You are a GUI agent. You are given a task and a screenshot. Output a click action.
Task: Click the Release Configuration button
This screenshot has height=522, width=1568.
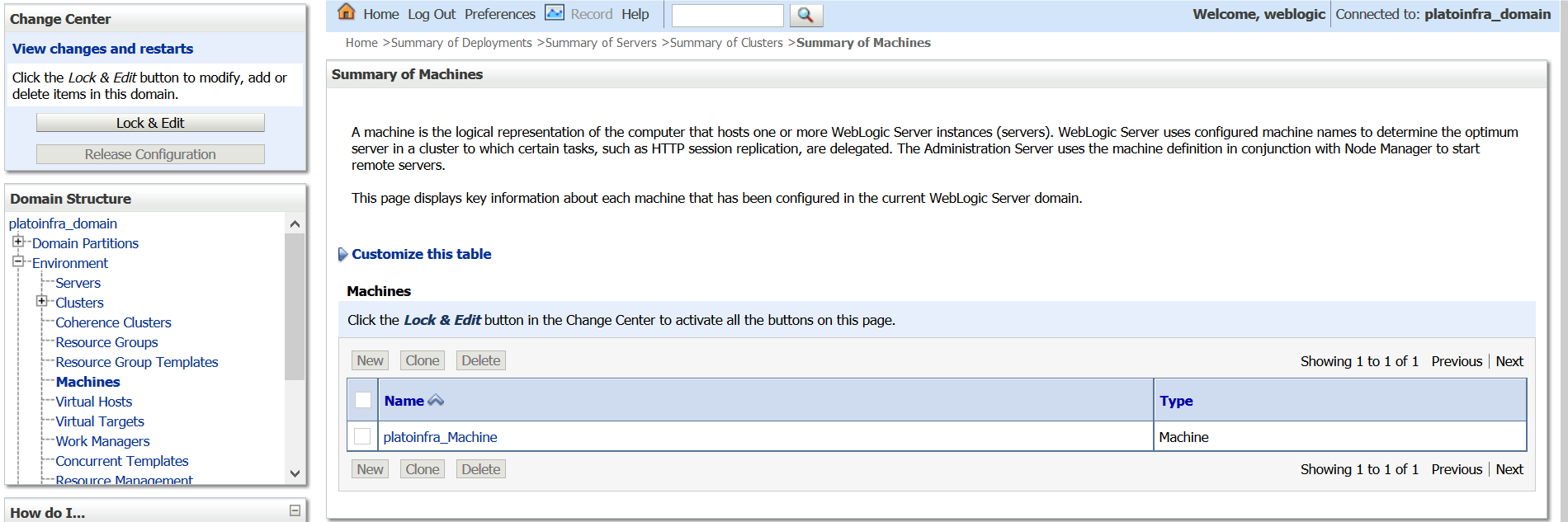pyautogui.click(x=150, y=154)
